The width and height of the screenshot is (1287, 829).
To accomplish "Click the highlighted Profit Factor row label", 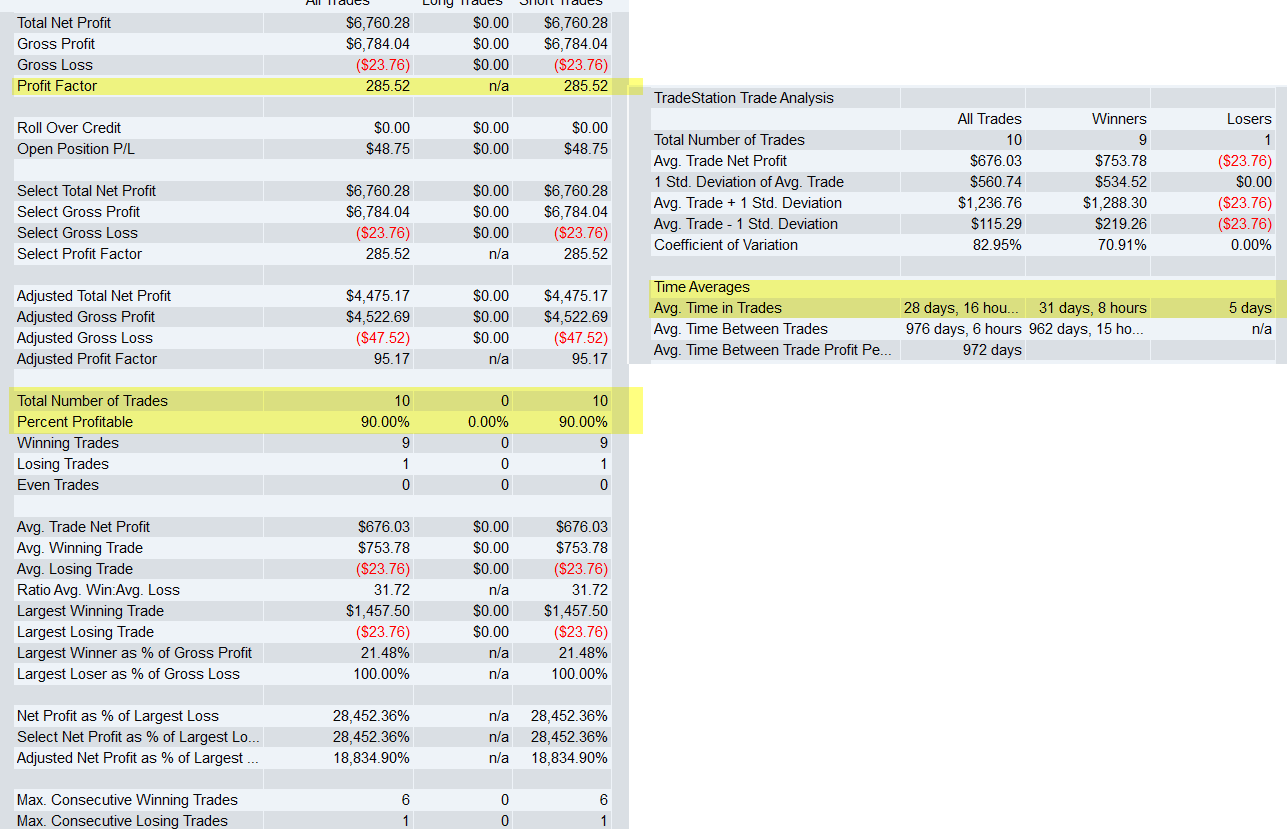I will pyautogui.click(x=57, y=86).
